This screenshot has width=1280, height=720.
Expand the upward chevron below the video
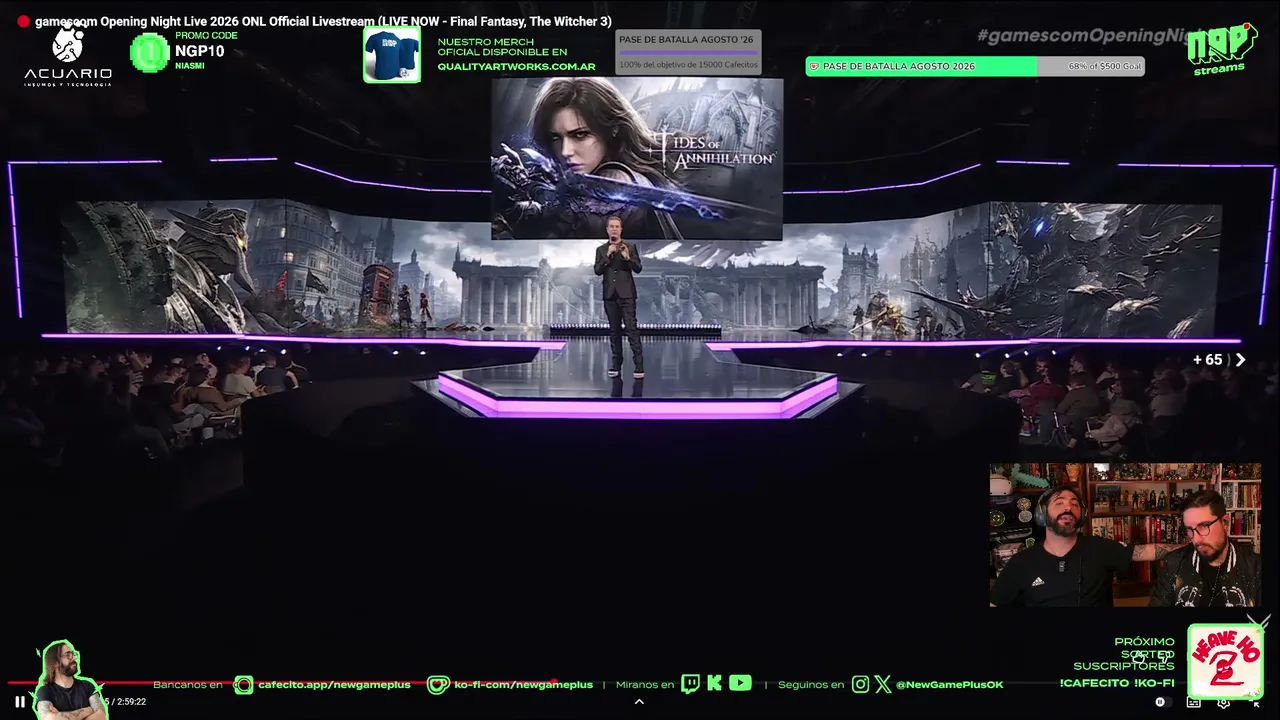pos(639,701)
